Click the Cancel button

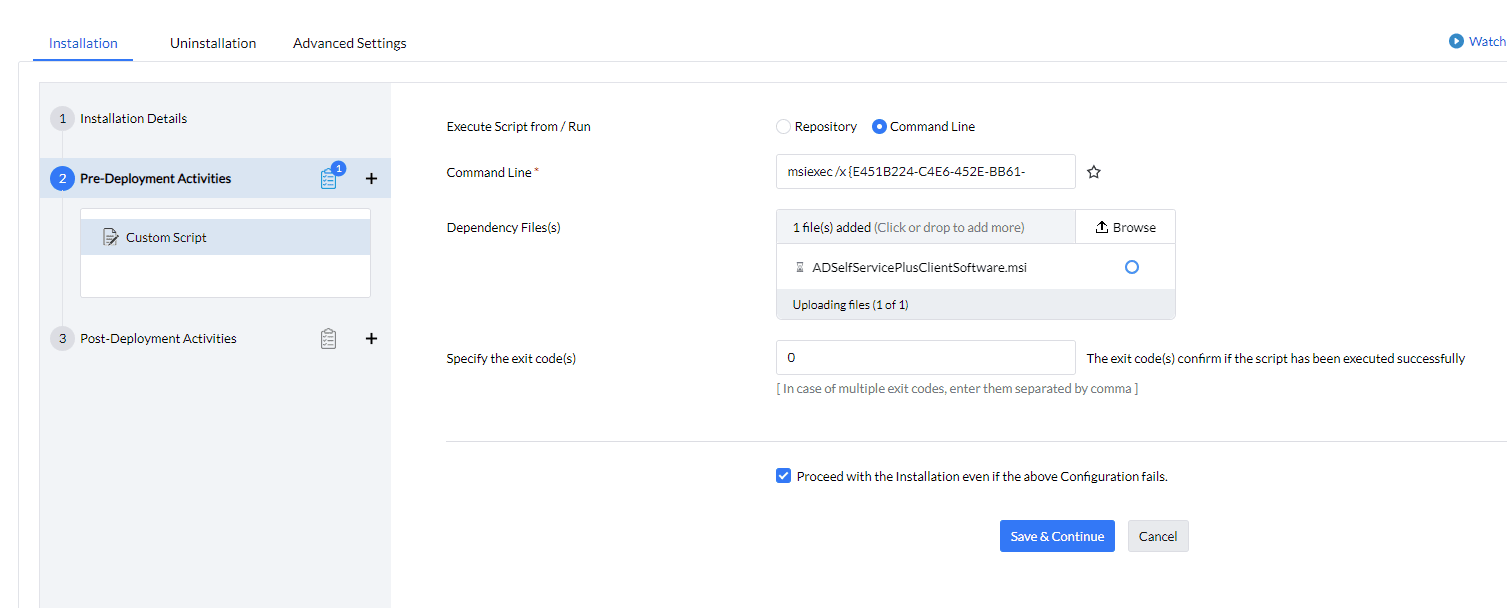click(1158, 536)
